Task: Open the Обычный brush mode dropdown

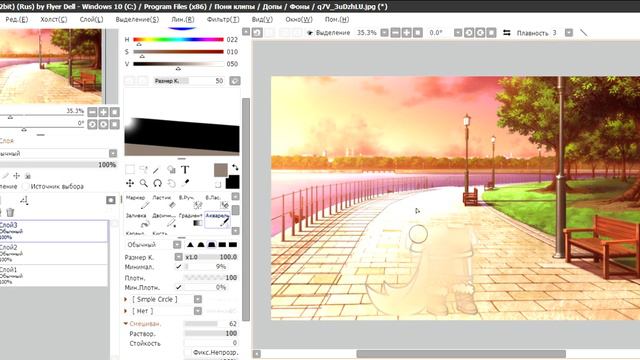Action: [177, 244]
